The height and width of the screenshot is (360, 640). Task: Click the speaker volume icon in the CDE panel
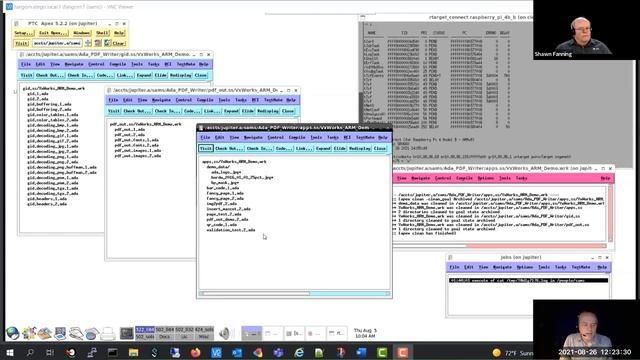tap(224, 333)
